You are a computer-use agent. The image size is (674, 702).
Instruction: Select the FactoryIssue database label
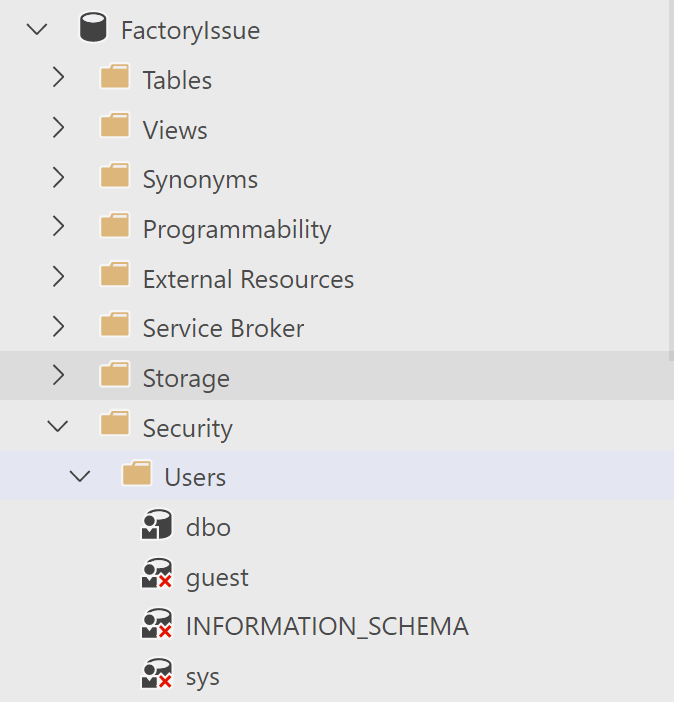pos(190,30)
